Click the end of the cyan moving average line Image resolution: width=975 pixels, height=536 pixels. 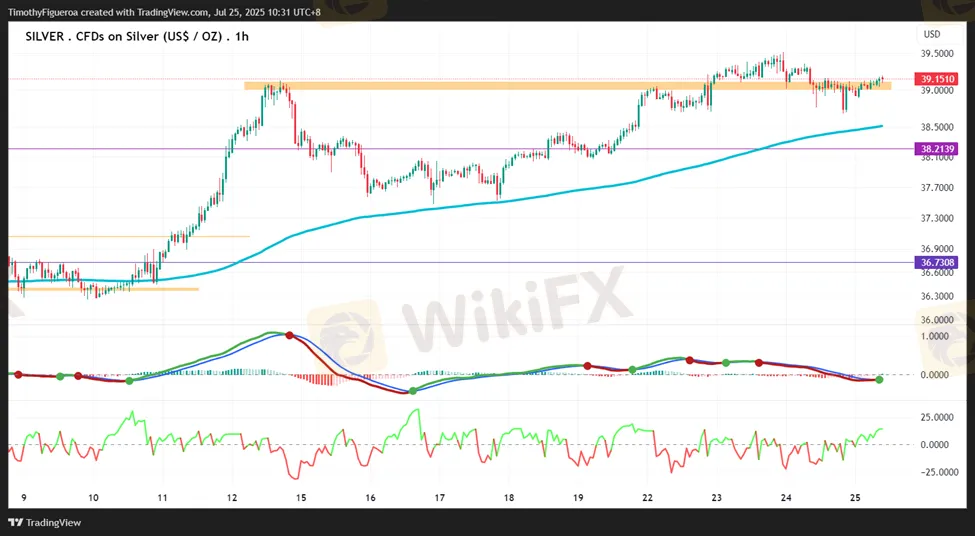click(x=881, y=126)
